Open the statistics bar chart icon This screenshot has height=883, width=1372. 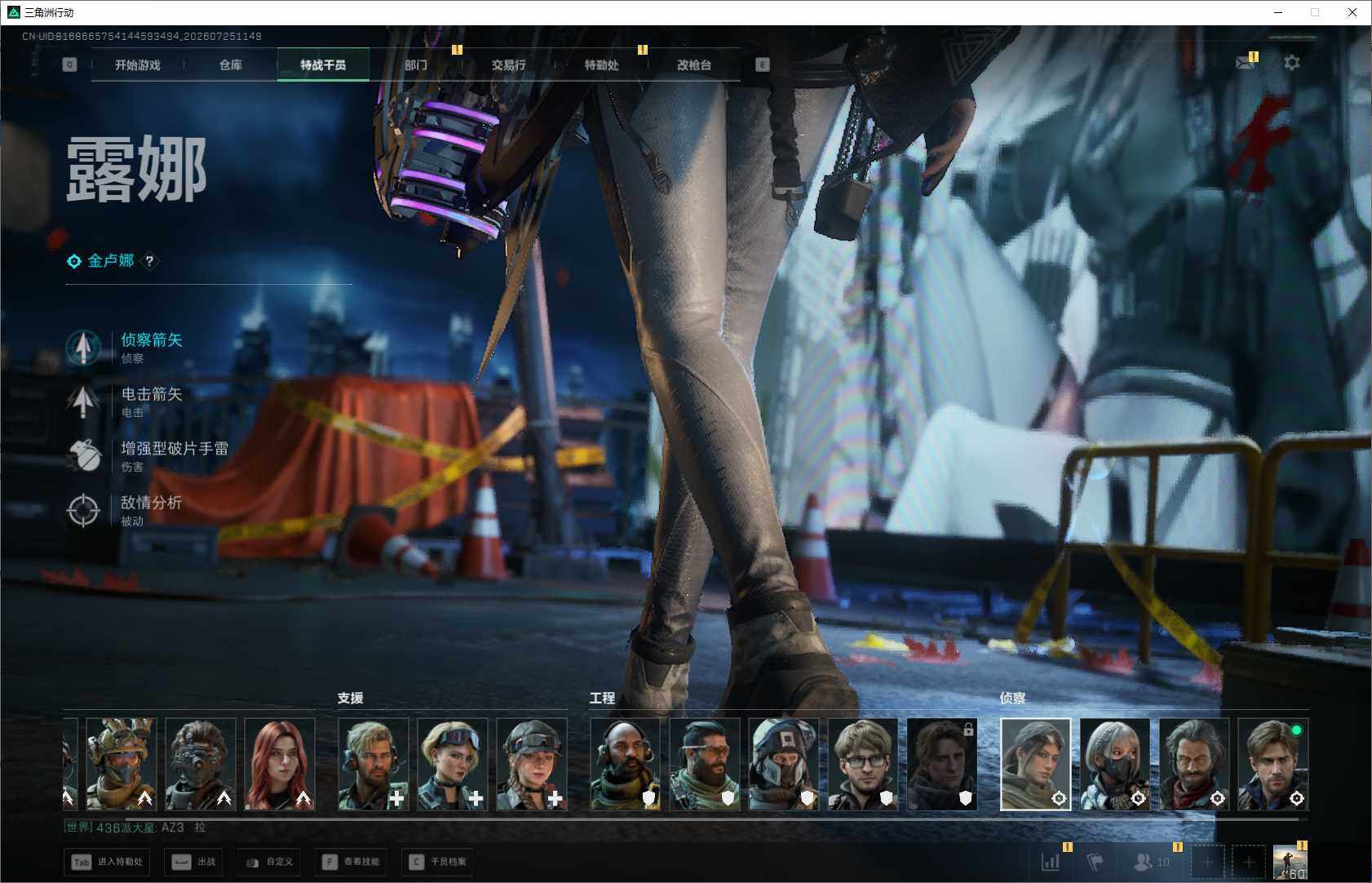(1051, 861)
